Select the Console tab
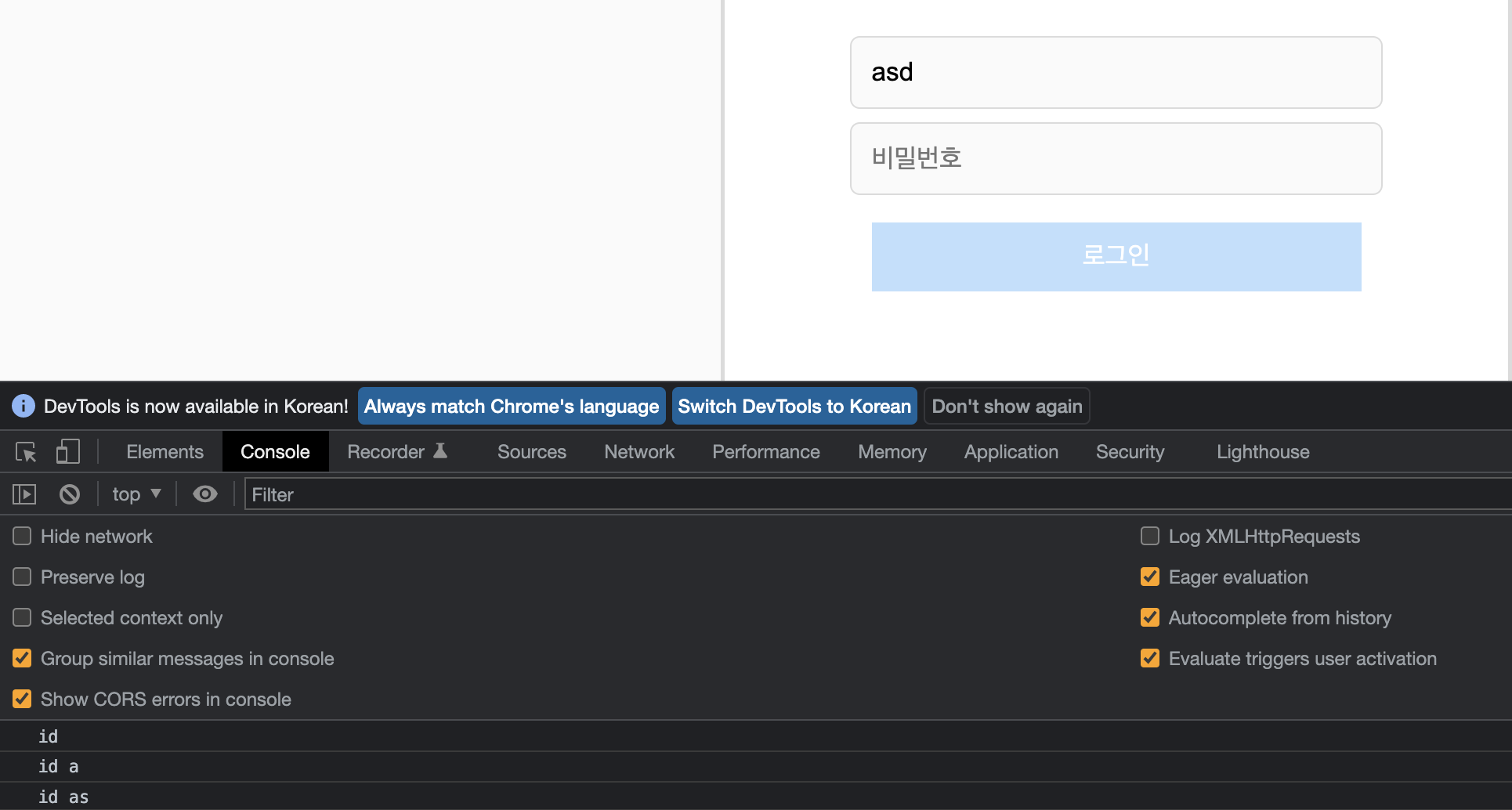Screen dimensions: 1512x810 click(275, 452)
